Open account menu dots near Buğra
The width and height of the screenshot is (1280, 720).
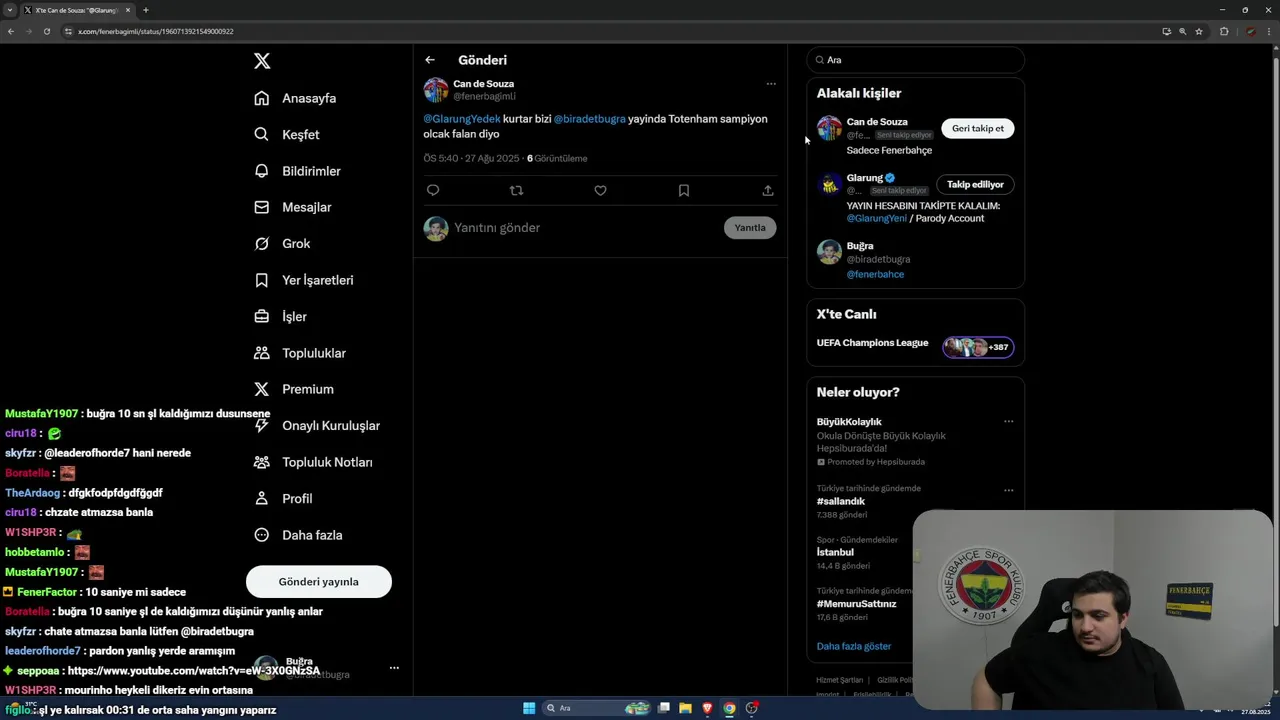394,668
